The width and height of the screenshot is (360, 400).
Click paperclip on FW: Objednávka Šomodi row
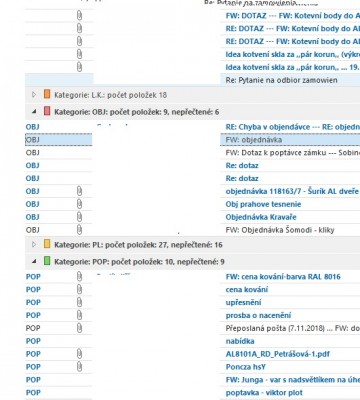(x=79, y=230)
